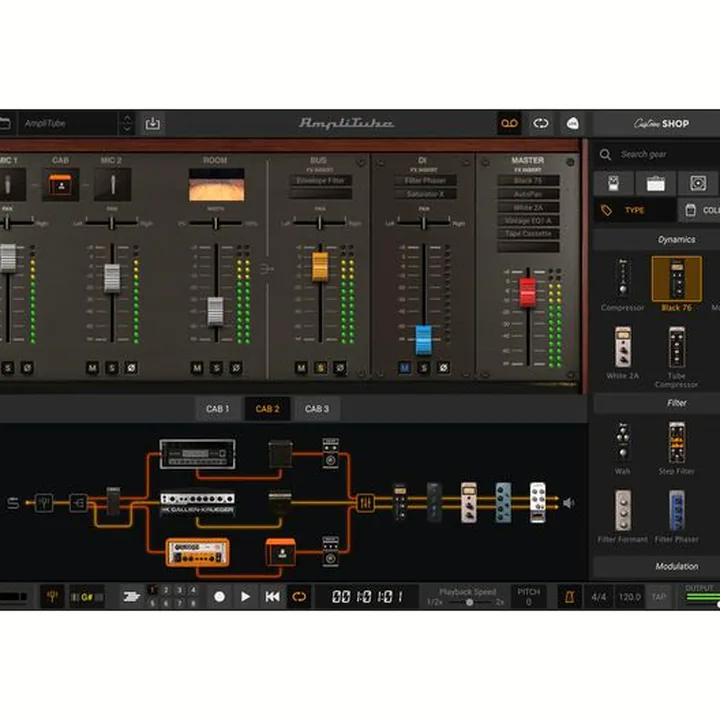The image size is (720, 720).
Task: Start playback with the play button
Action: pos(246,596)
